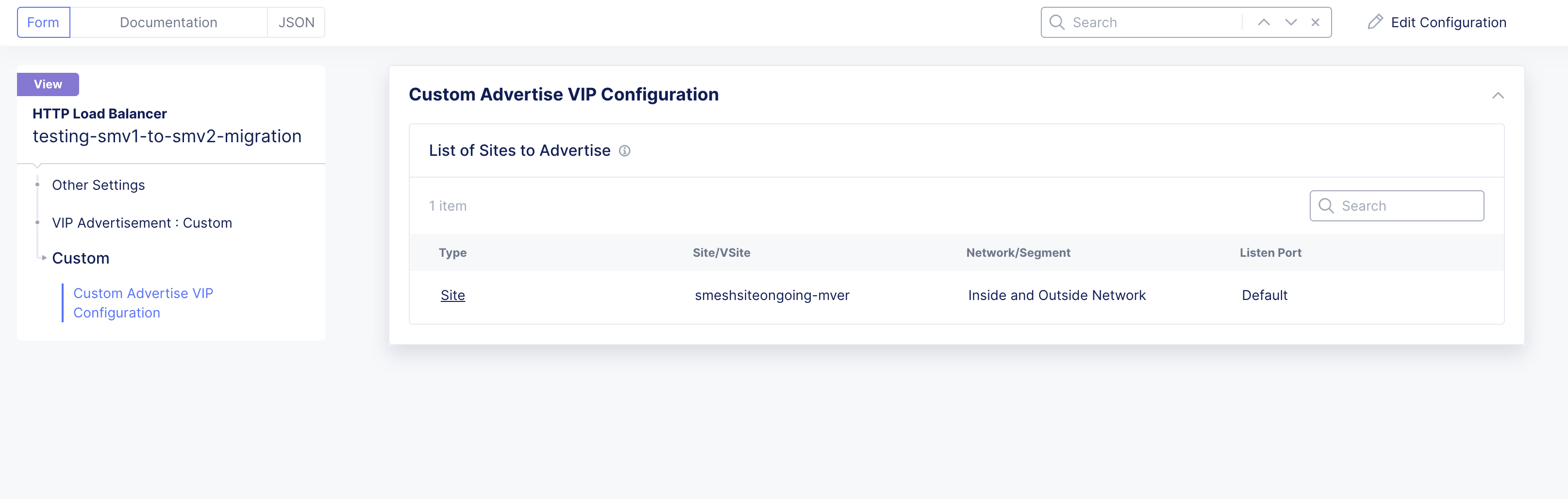
Task: Click the top Search input field
Action: (x=1153, y=22)
